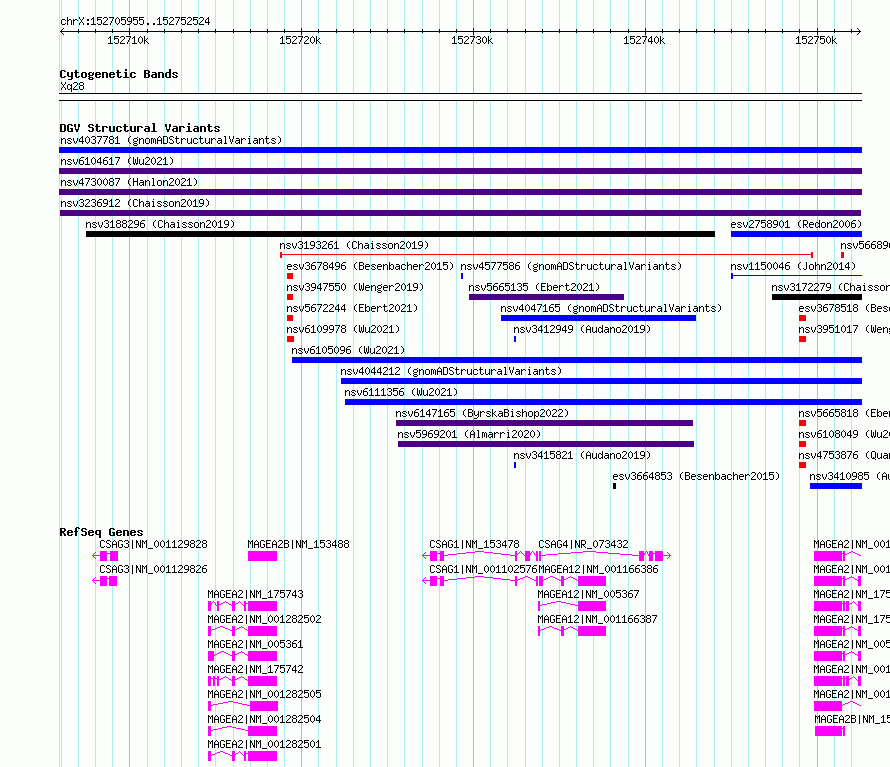
Task: Click MAGEA2|NM_175742 transcript label
Action: [x=255, y=669]
